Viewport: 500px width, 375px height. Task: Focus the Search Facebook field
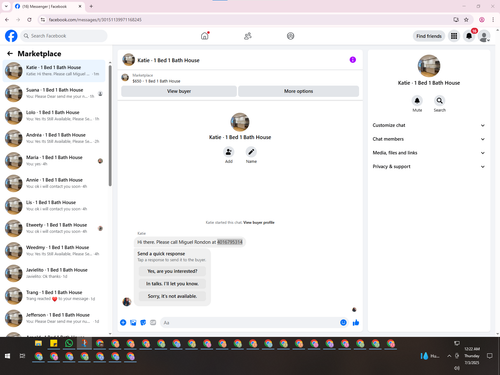coord(64,36)
